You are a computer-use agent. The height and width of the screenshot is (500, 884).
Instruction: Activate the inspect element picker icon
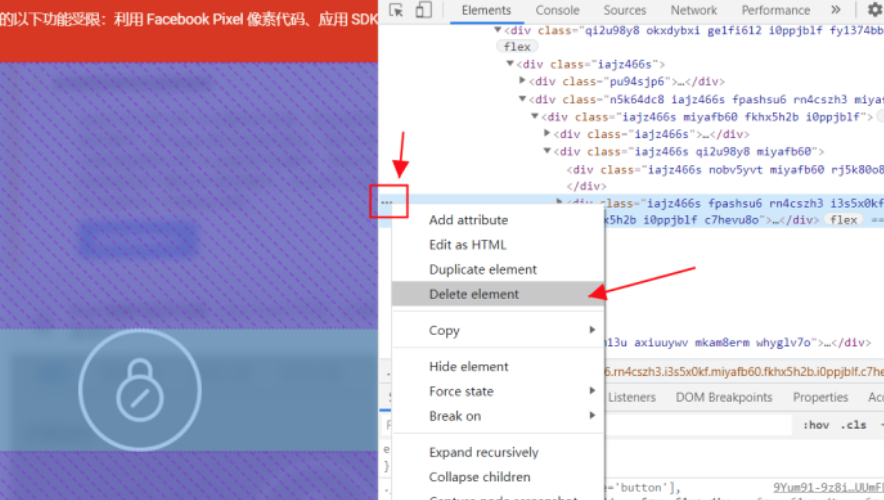tap(396, 10)
